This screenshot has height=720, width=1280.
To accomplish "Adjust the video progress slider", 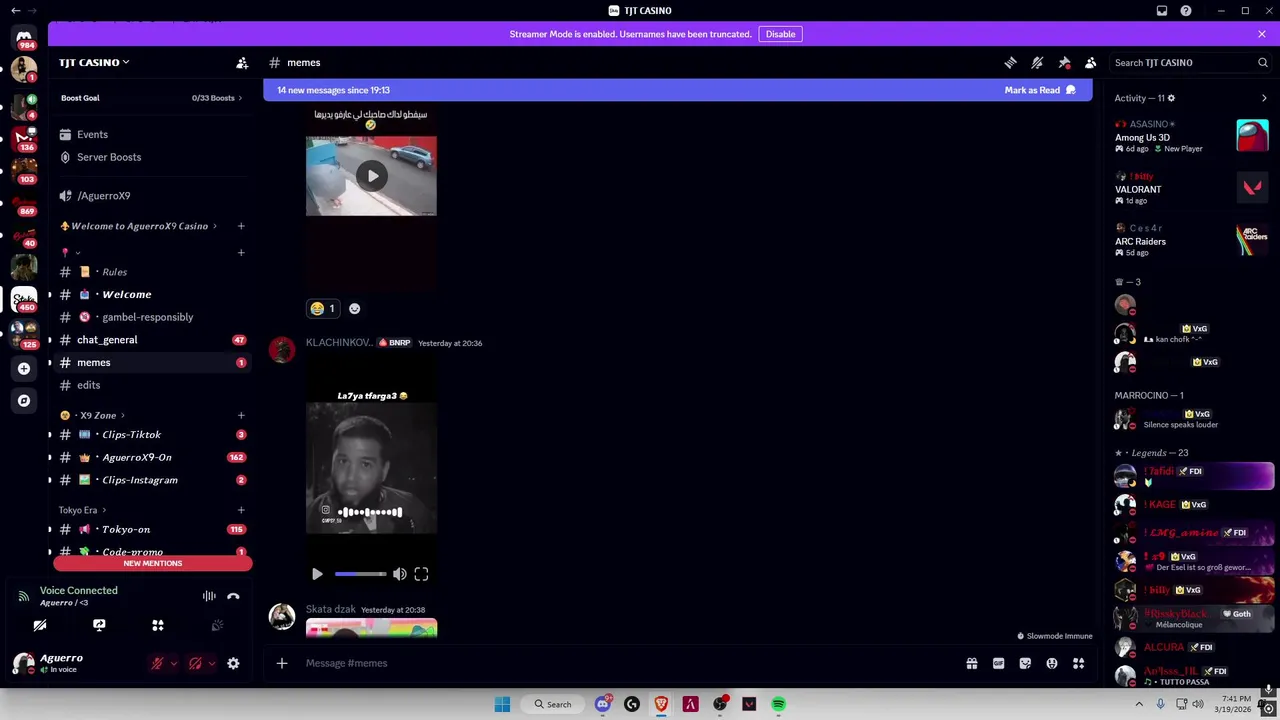I will point(360,574).
